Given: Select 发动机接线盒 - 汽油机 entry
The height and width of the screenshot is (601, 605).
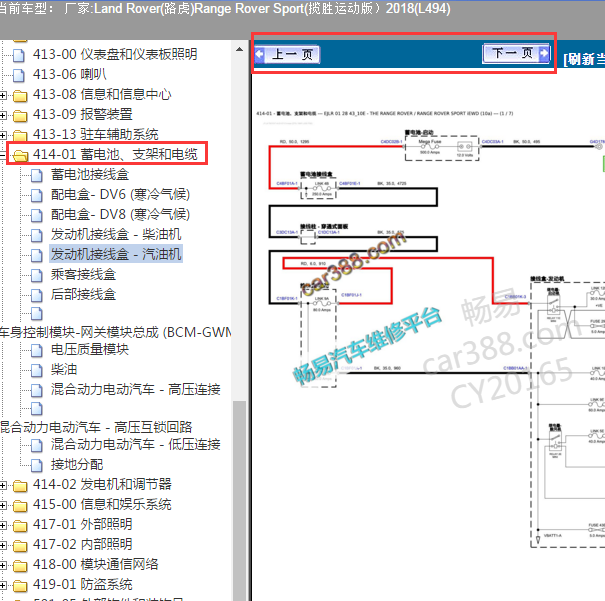Looking at the screenshot, I should [116, 255].
